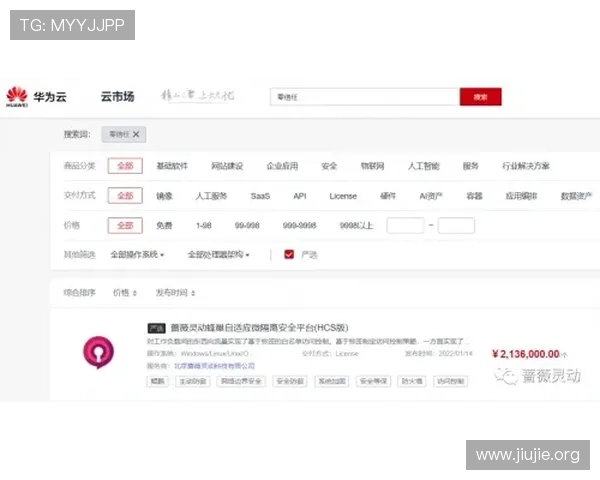Click the minimum price input field
The width and height of the screenshot is (600, 480).
405,225
